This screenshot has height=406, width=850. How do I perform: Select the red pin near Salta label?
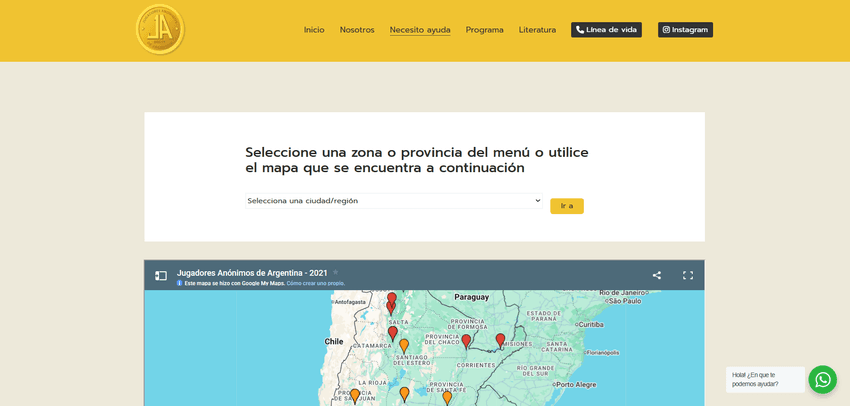pyautogui.click(x=391, y=307)
